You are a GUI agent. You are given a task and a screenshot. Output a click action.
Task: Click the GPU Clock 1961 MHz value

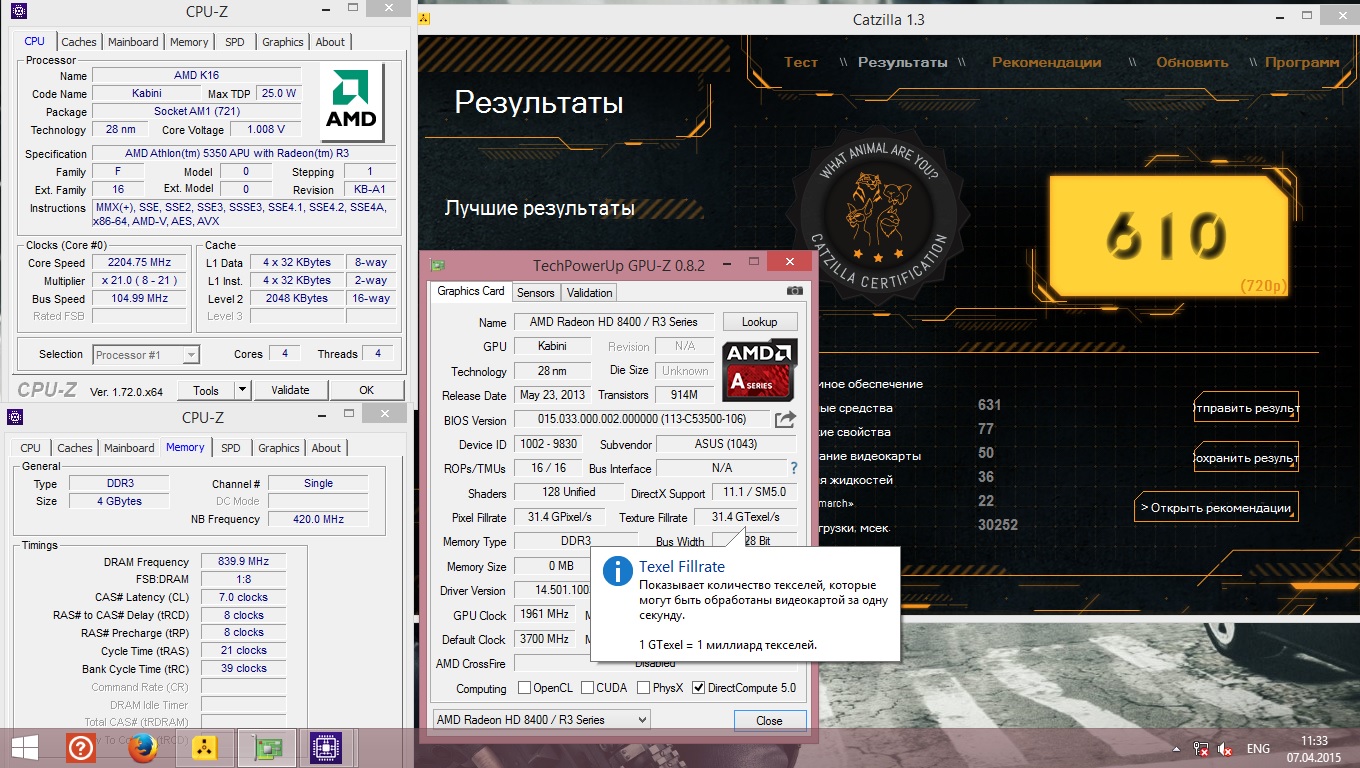(545, 614)
